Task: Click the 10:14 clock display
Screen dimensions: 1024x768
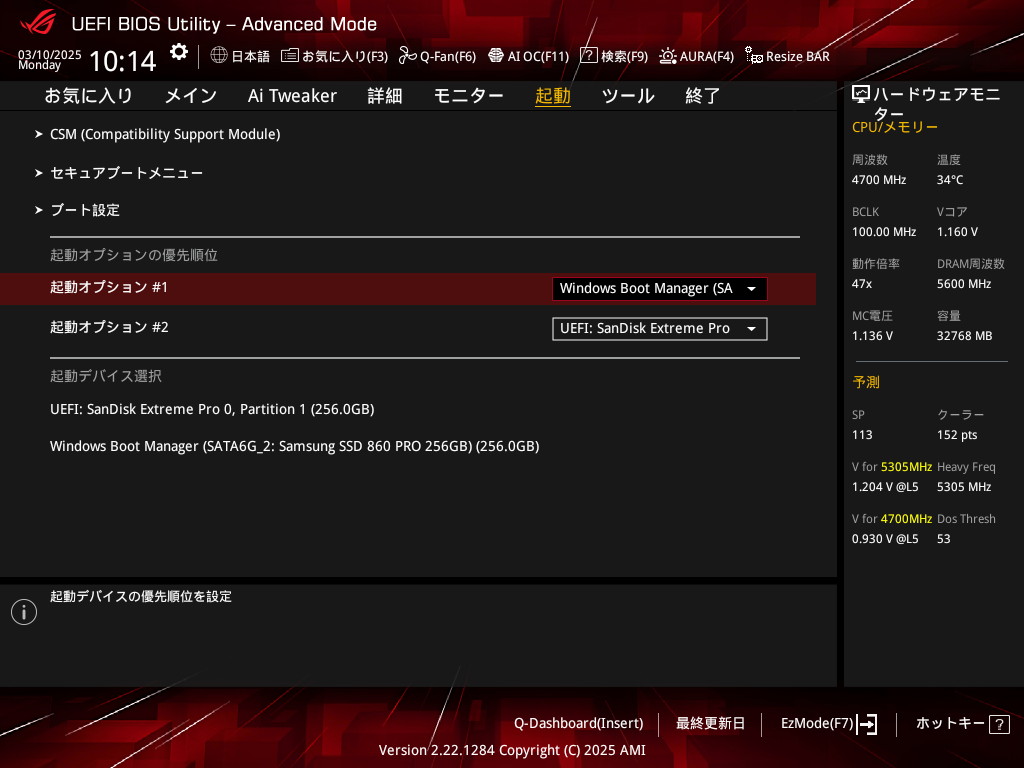Action: click(x=123, y=61)
